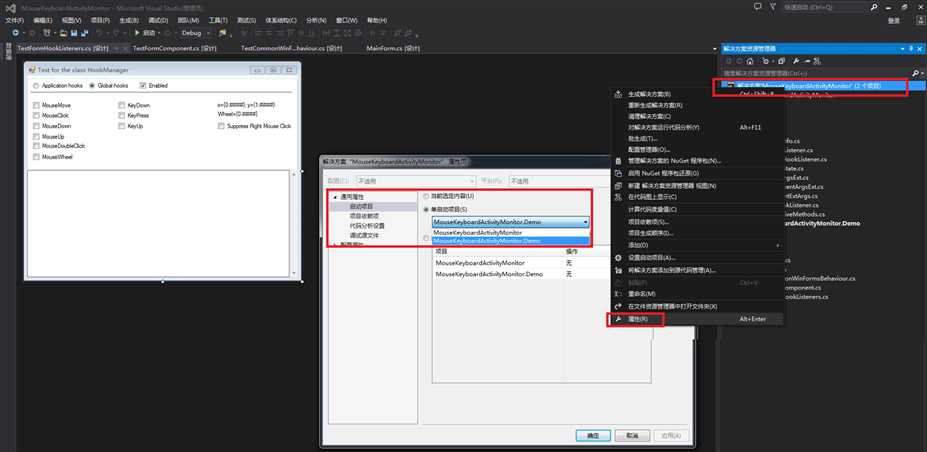Check Suppress Right Mouse Click checkbox
The width and height of the screenshot is (927, 452).
pyautogui.click(x=221, y=126)
